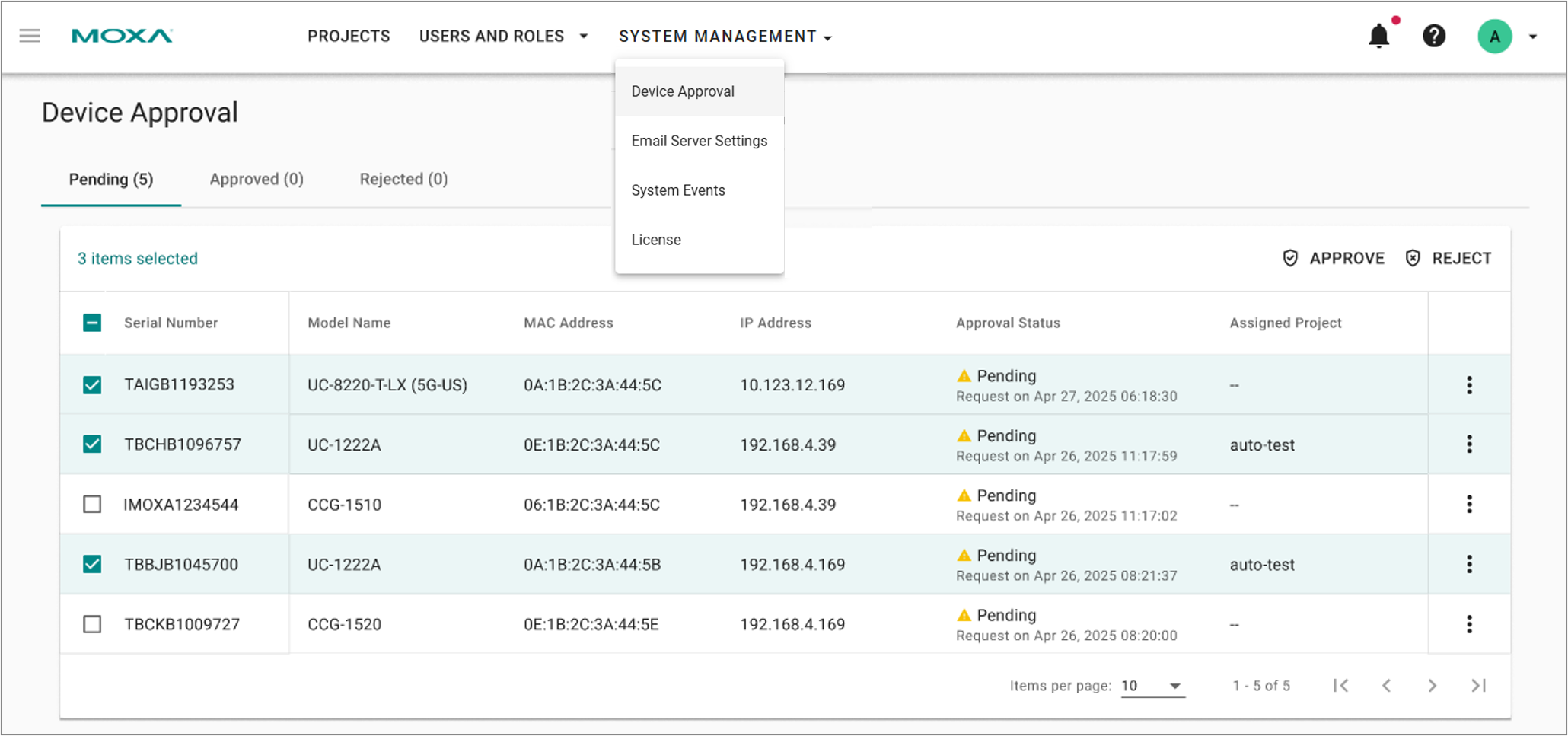Switch to the Approved (0) tab

coord(257,180)
